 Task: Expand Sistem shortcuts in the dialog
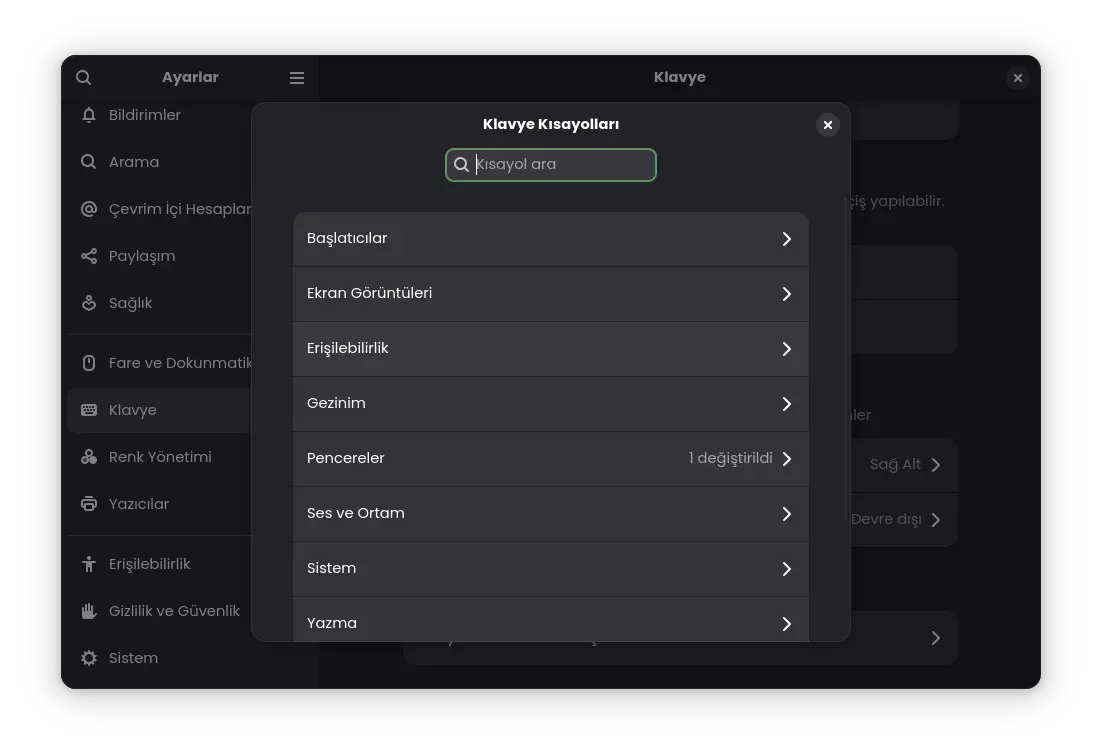(x=551, y=568)
